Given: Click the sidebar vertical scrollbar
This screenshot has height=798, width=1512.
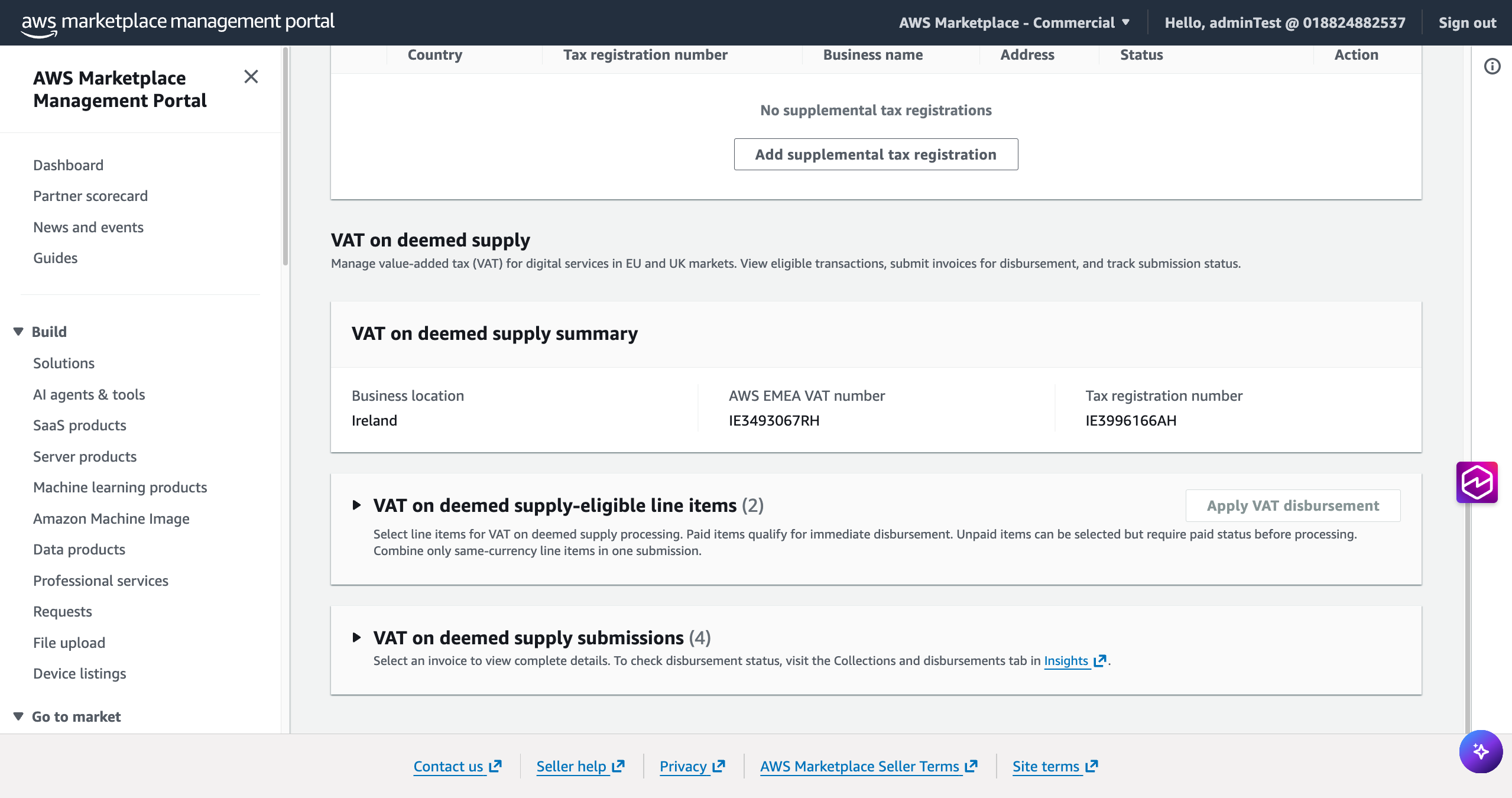Looking at the screenshot, I should click(x=285, y=157).
